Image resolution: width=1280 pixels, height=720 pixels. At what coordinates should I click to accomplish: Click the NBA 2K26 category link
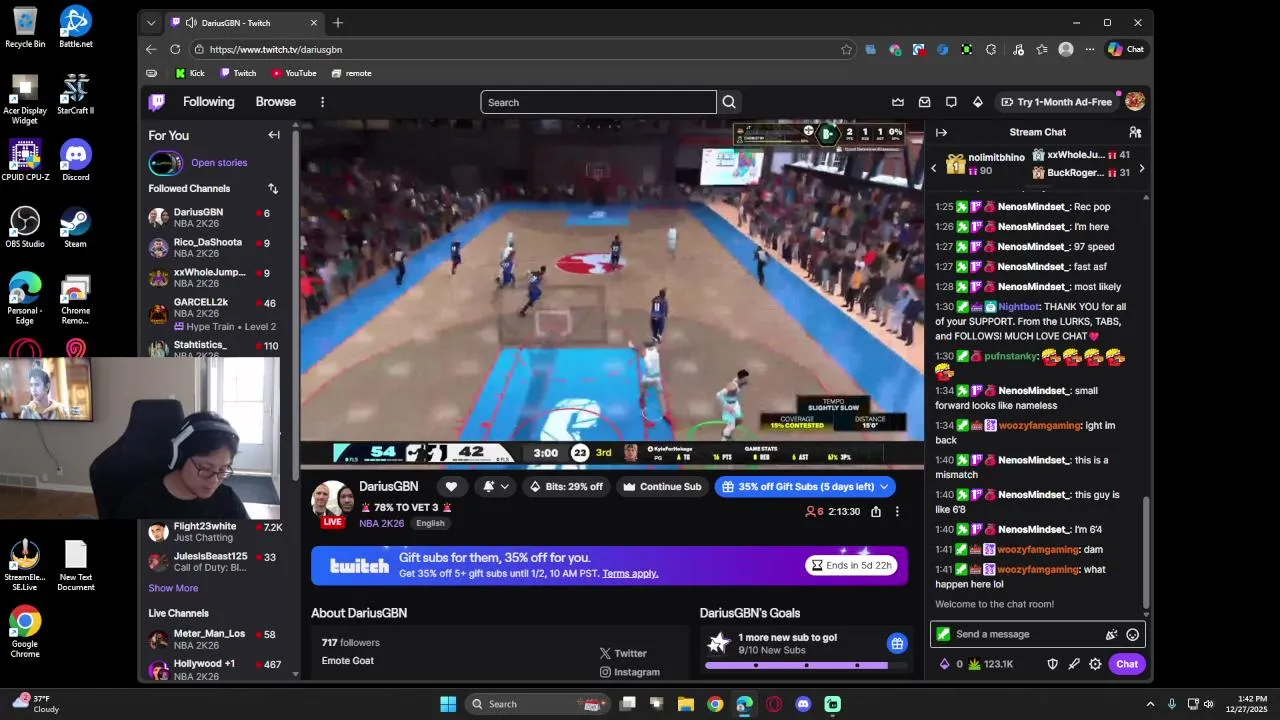382,523
